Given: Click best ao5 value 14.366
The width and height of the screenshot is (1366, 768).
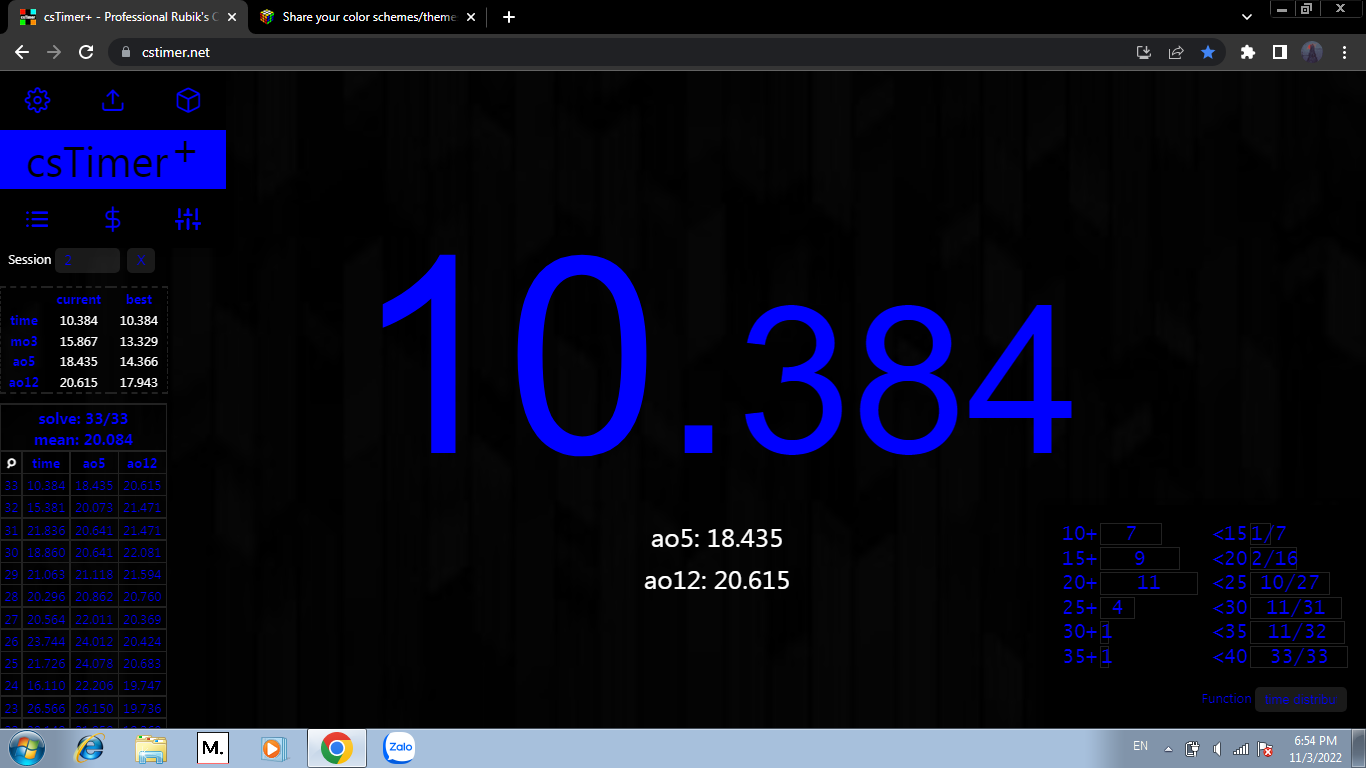Looking at the screenshot, I should [x=139, y=362].
